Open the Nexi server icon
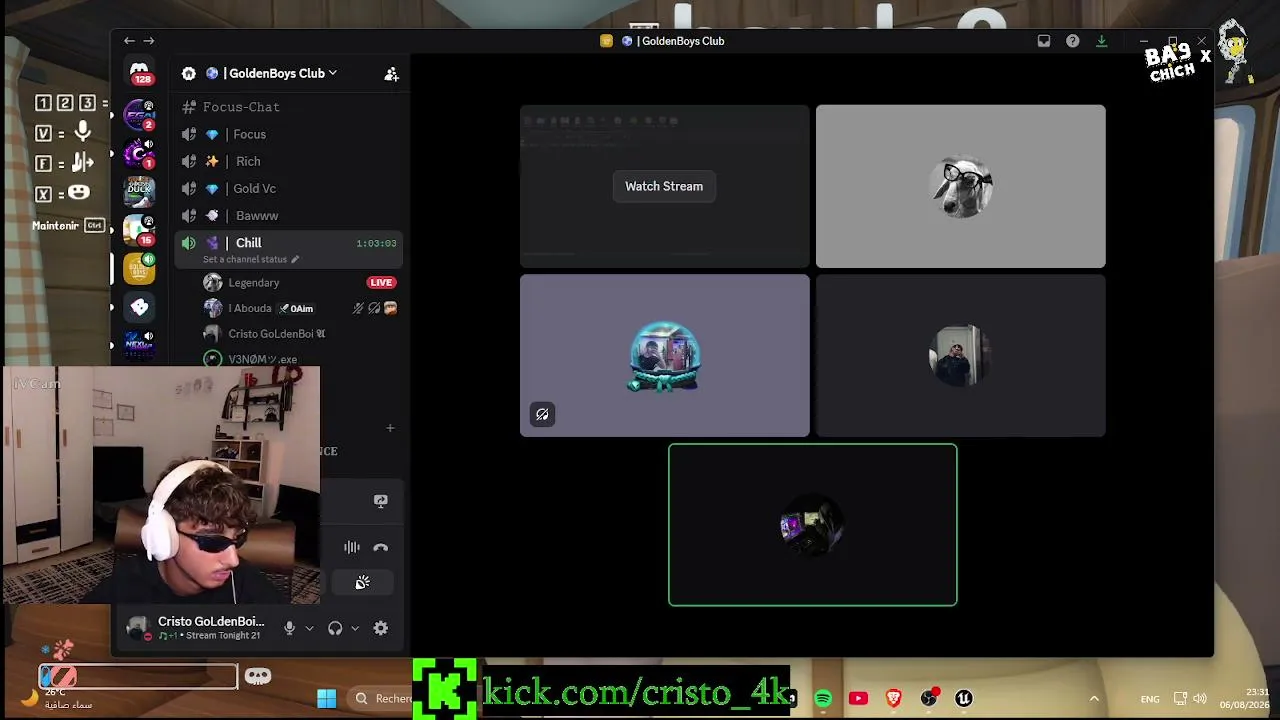 (x=139, y=345)
